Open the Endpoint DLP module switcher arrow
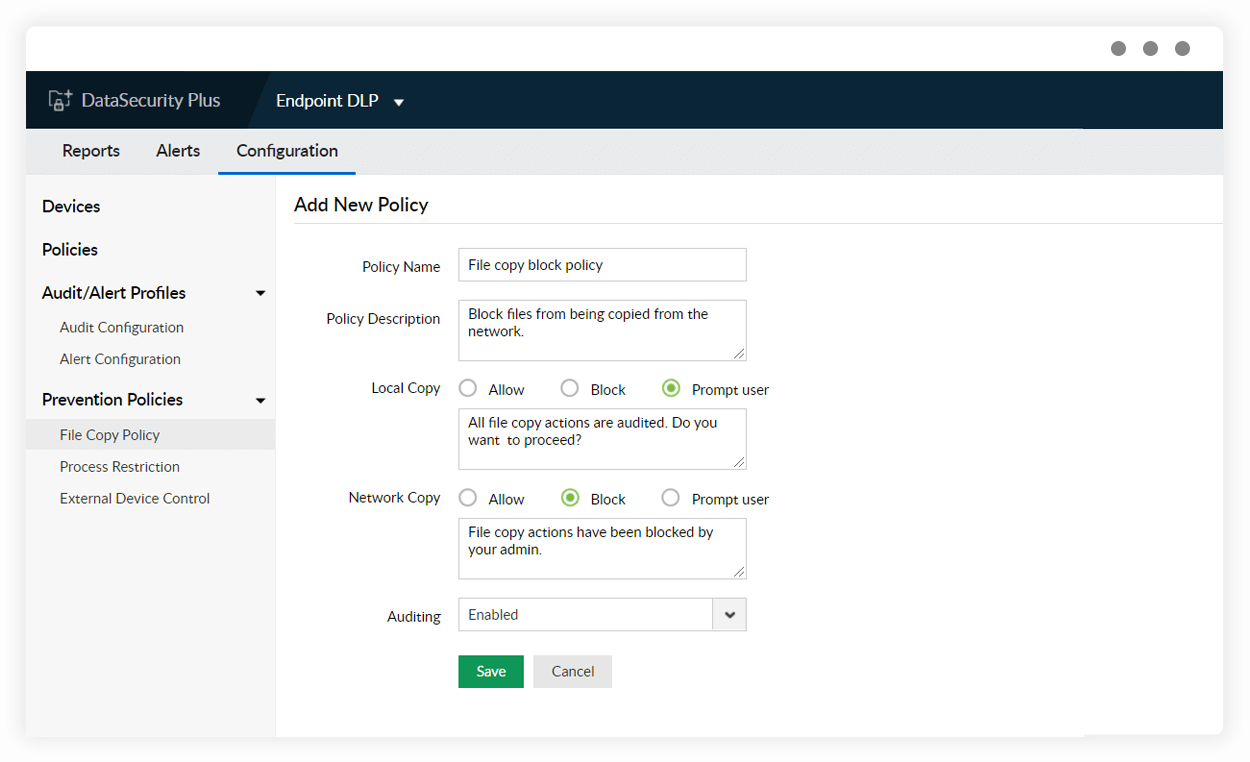 [x=398, y=101]
